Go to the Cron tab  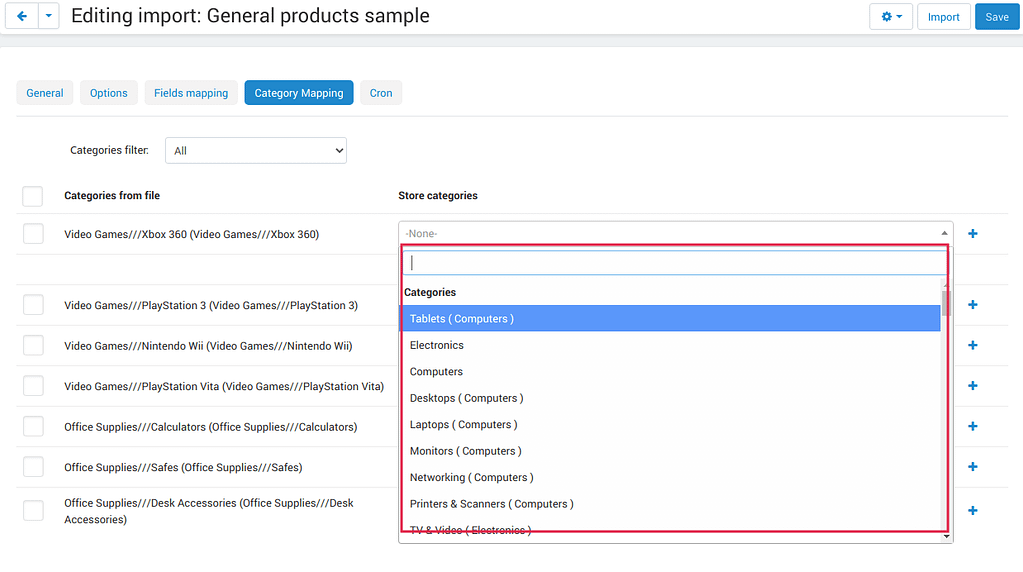point(381,93)
